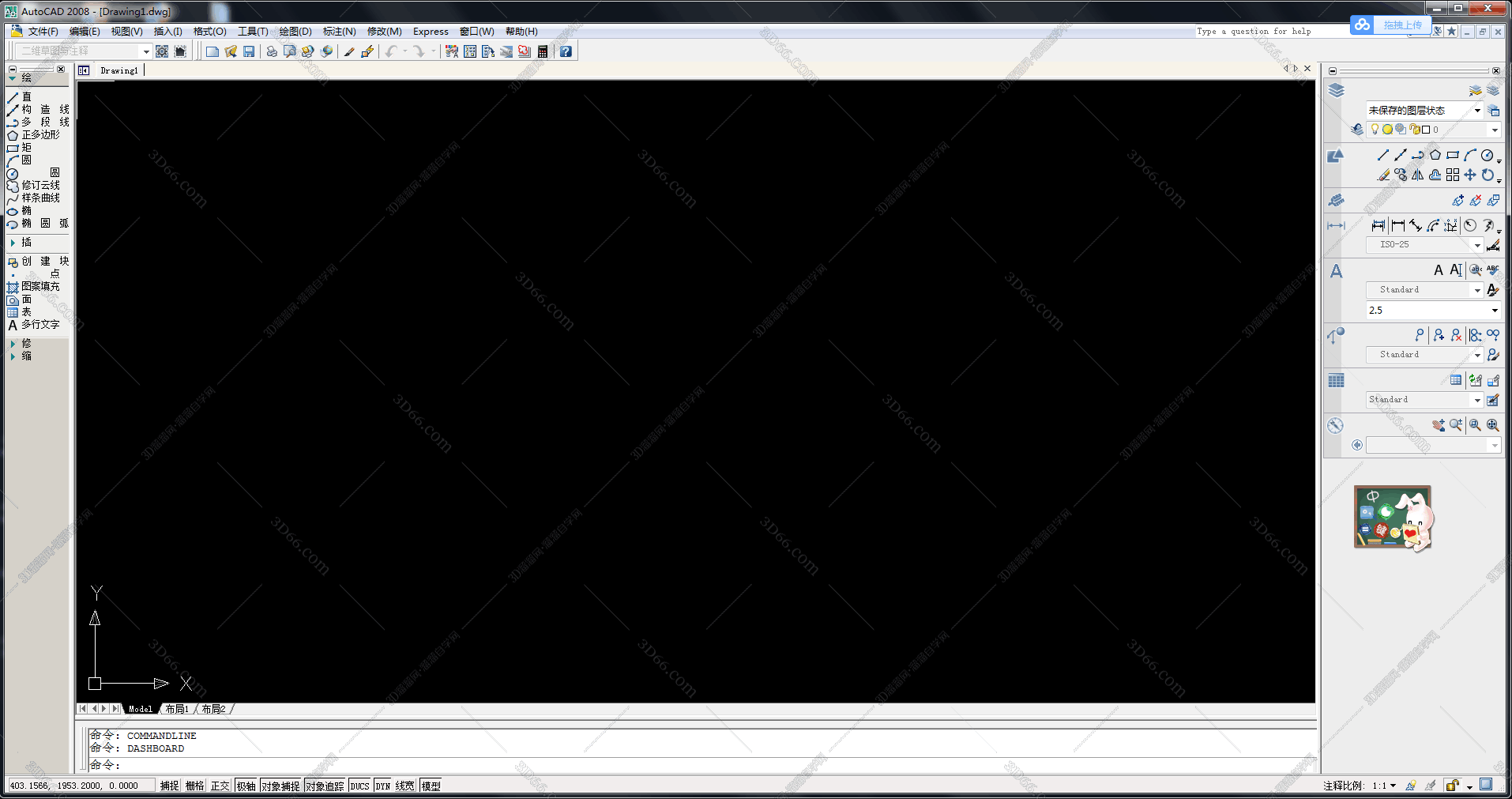This screenshot has width=1512, height=799.
Task: Click the Pan hand icon in dashboard
Action: [1439, 425]
